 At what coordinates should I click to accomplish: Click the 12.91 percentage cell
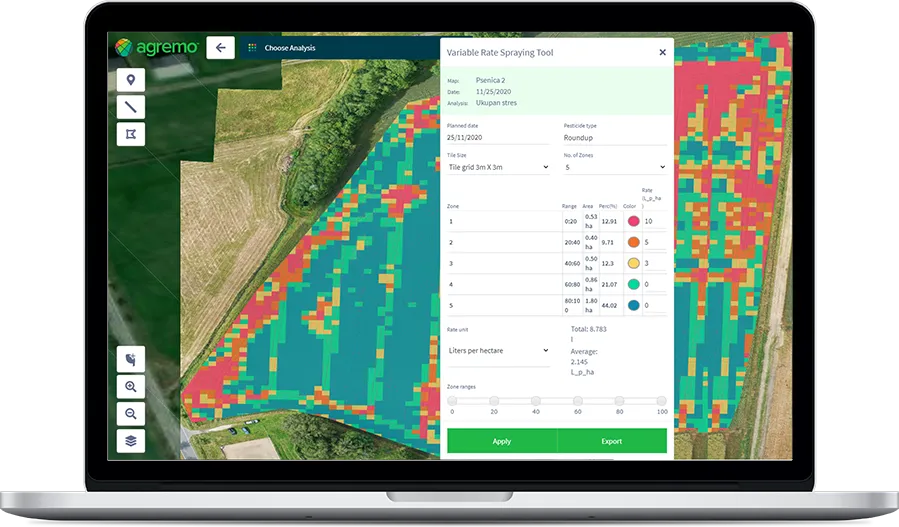coord(609,221)
